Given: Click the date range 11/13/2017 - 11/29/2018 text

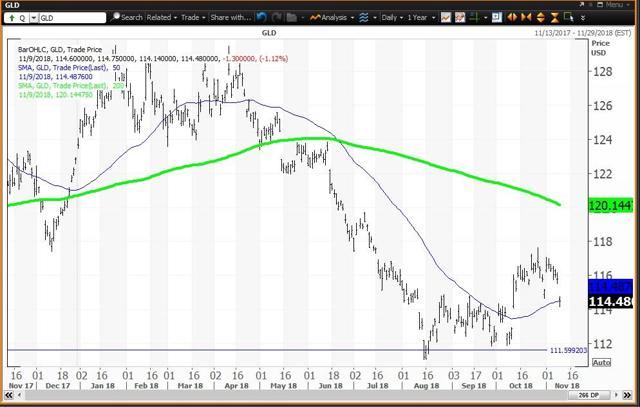Looking at the screenshot, I should [583, 33].
